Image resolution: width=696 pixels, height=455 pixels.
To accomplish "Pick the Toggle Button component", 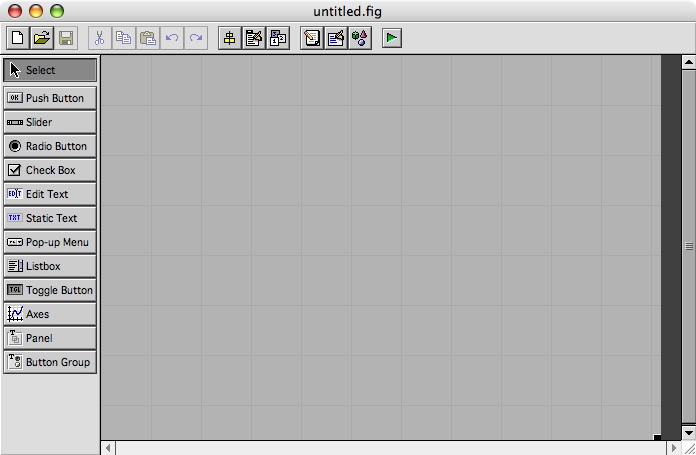I will 50,290.
